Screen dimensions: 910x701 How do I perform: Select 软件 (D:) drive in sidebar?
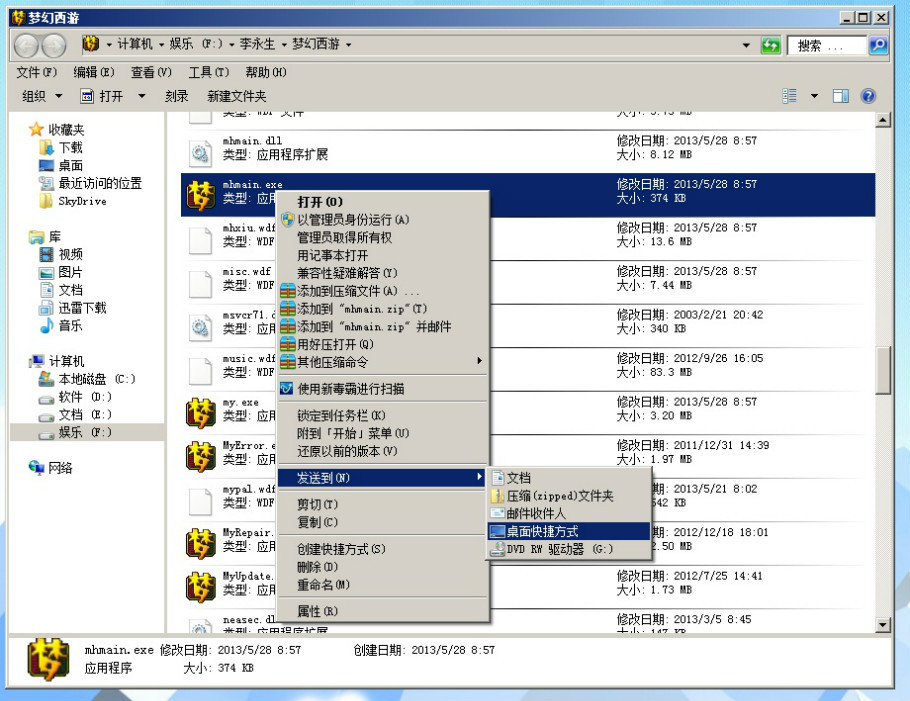click(75, 397)
